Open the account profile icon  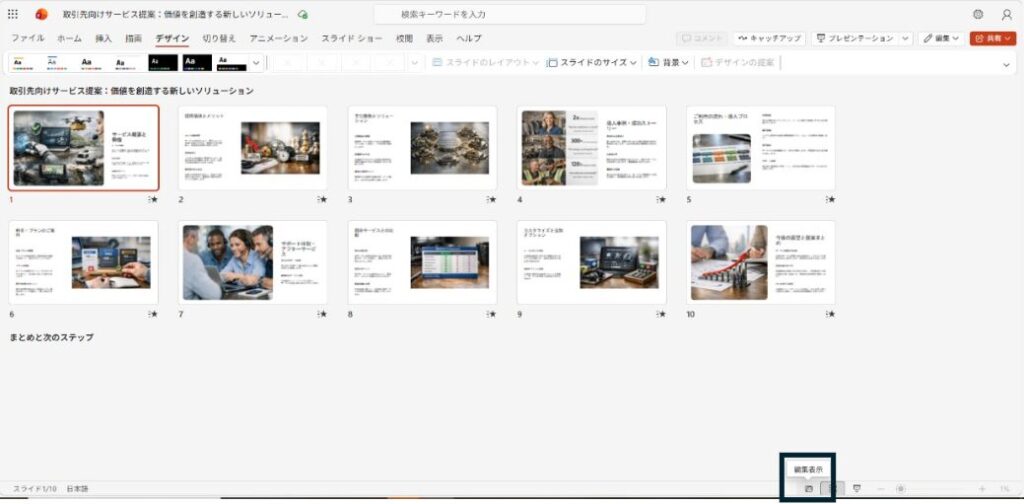[x=1006, y=14]
